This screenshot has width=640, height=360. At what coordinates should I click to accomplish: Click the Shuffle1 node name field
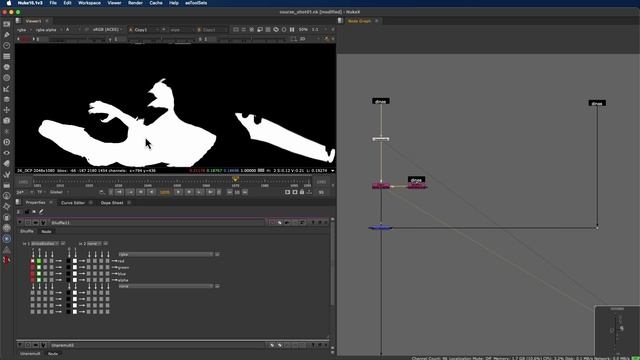tap(157, 223)
